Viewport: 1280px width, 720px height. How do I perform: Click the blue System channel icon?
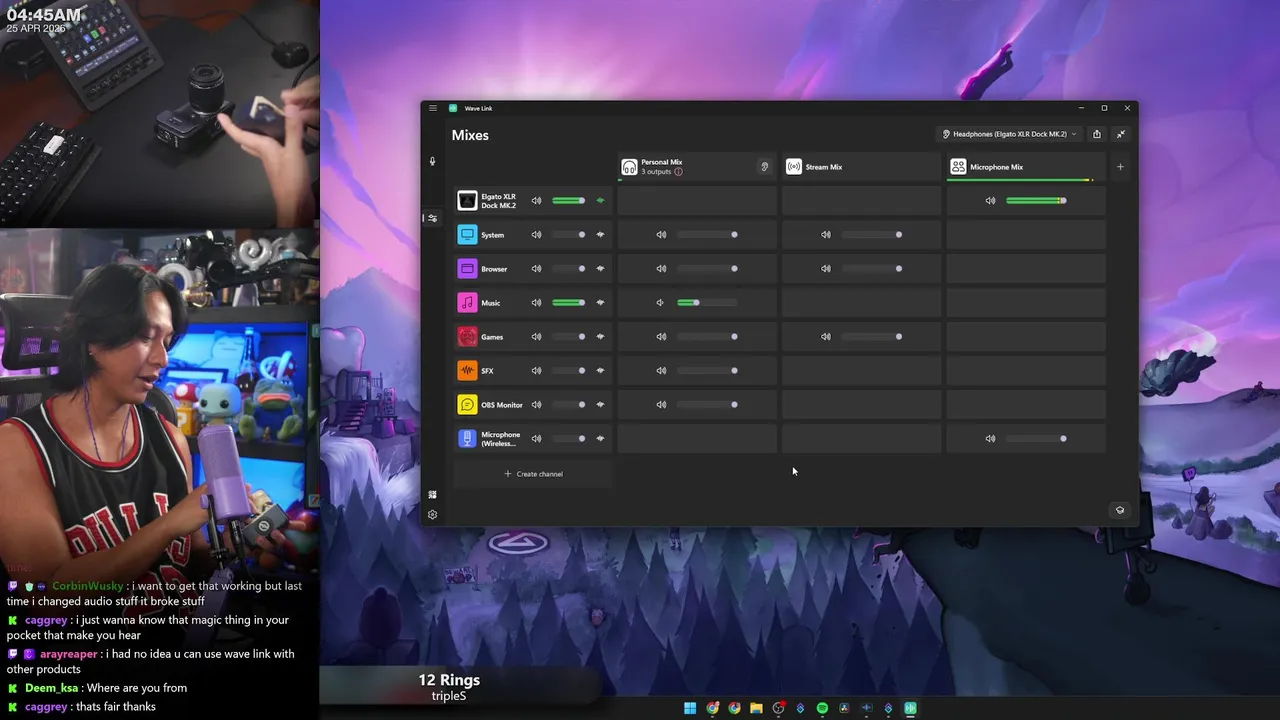pos(467,235)
